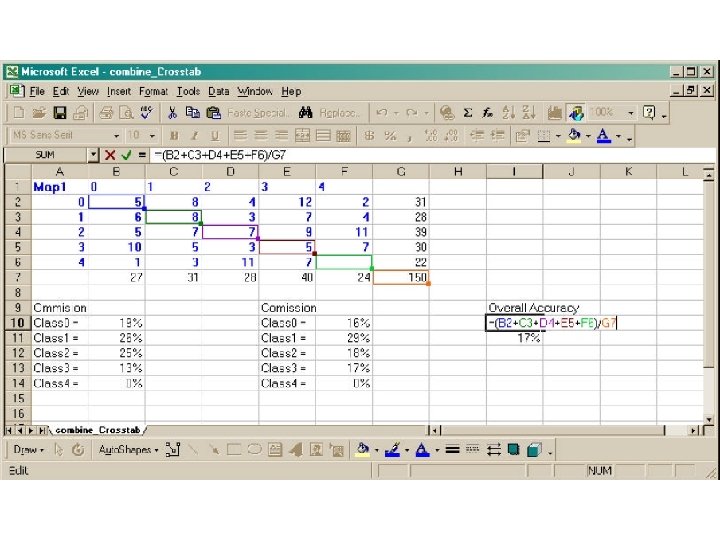Click row 15 header
Viewport: 720px width, 540px height.
pyautogui.click(x=18, y=399)
